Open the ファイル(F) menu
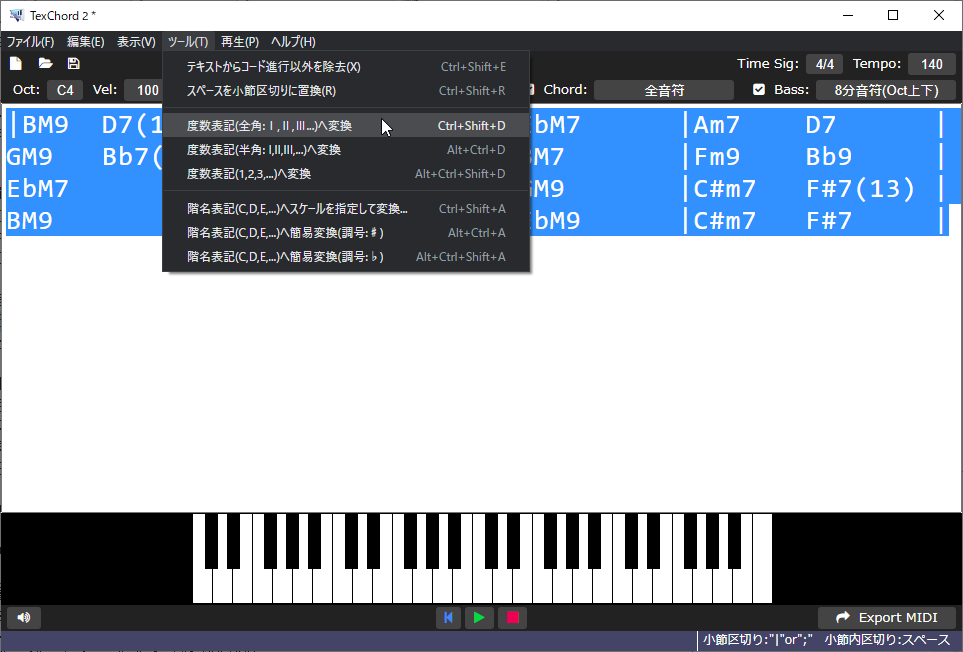963x652 pixels. coord(30,42)
